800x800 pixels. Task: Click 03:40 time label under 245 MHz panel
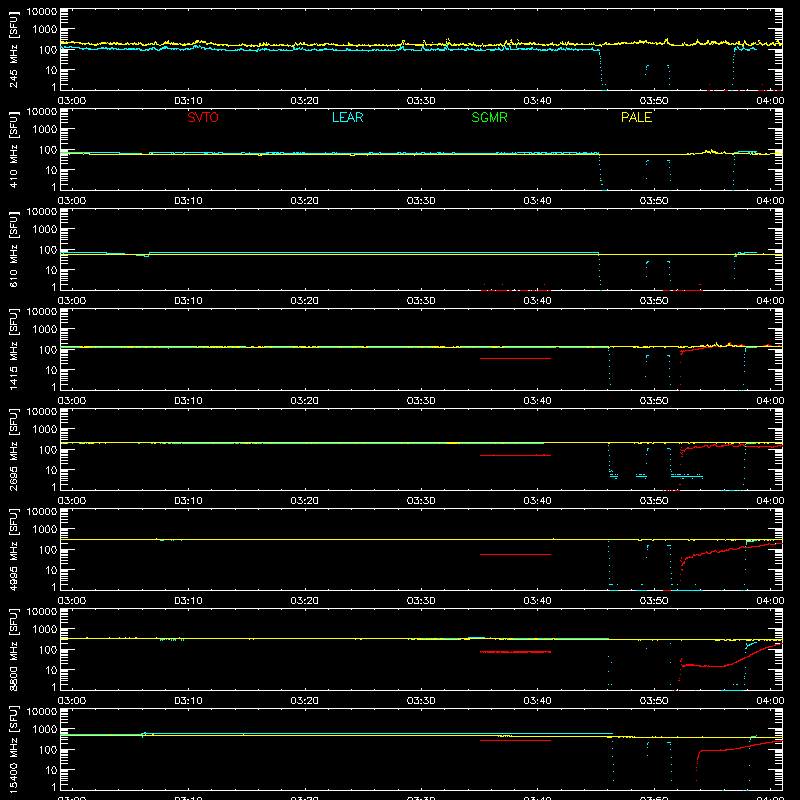point(537,101)
